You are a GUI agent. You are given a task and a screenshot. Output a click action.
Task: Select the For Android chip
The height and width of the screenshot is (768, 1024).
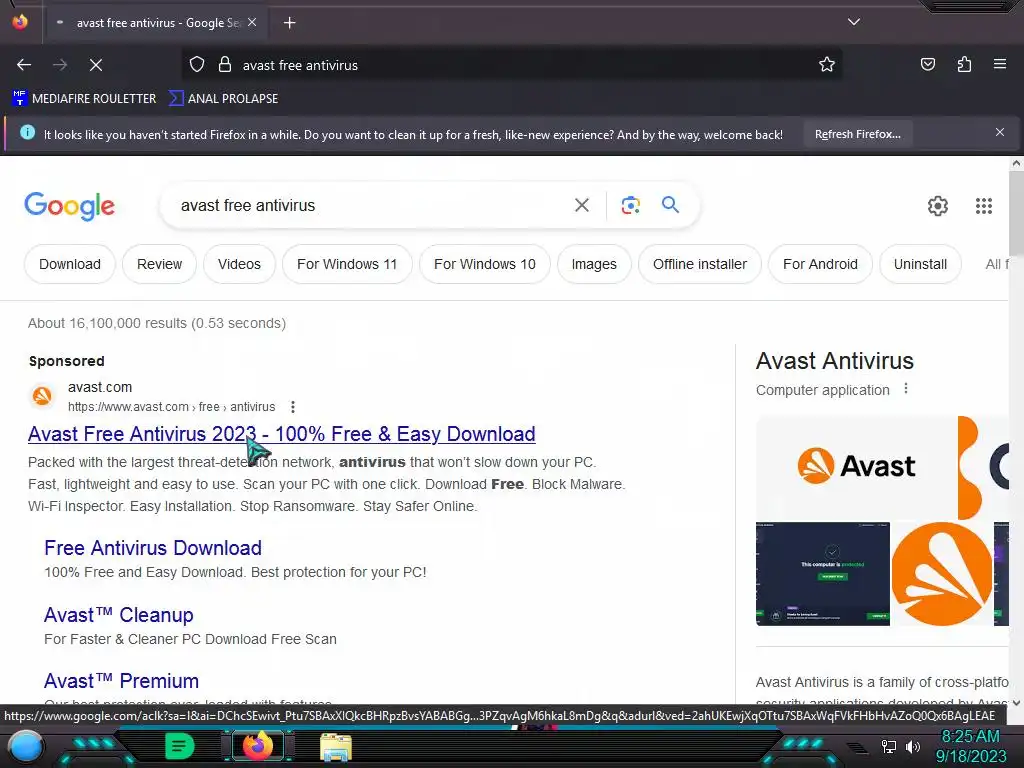pyautogui.click(x=820, y=264)
